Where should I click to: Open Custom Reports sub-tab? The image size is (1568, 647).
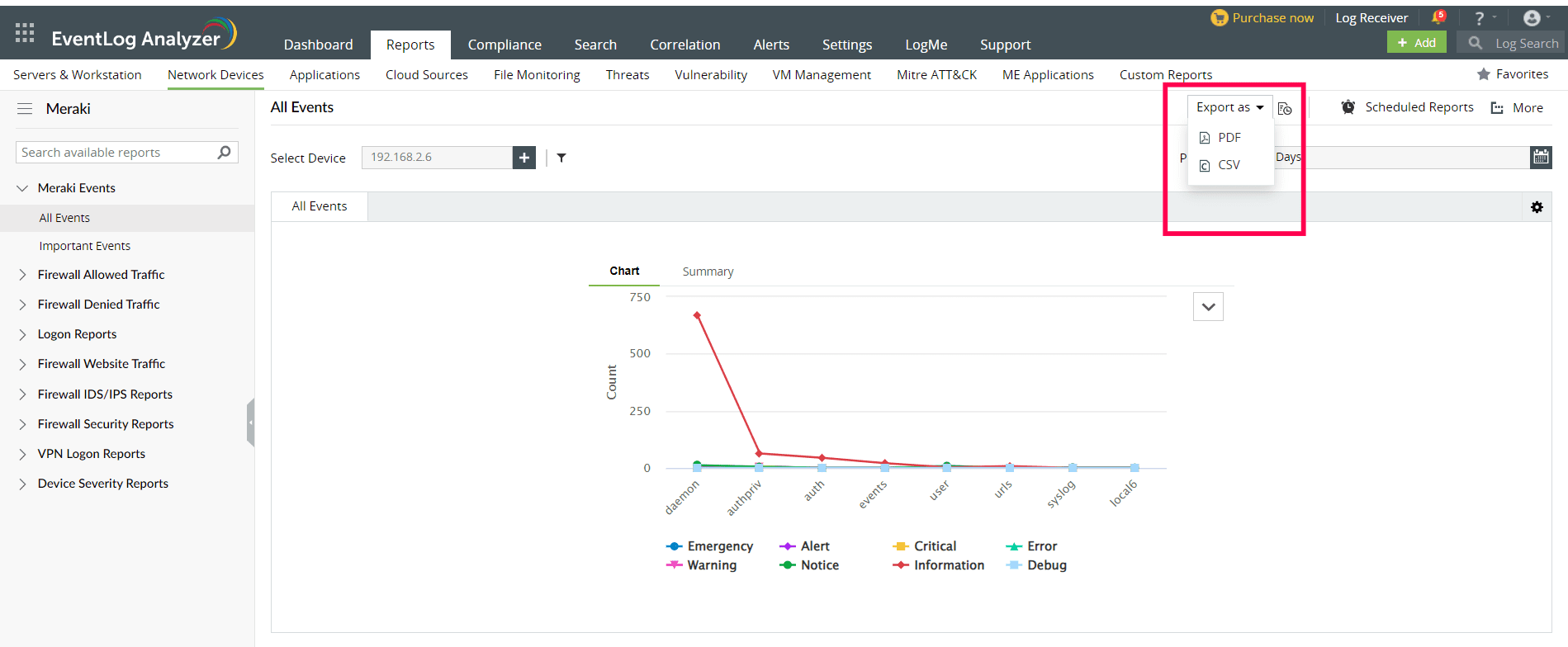[1166, 74]
